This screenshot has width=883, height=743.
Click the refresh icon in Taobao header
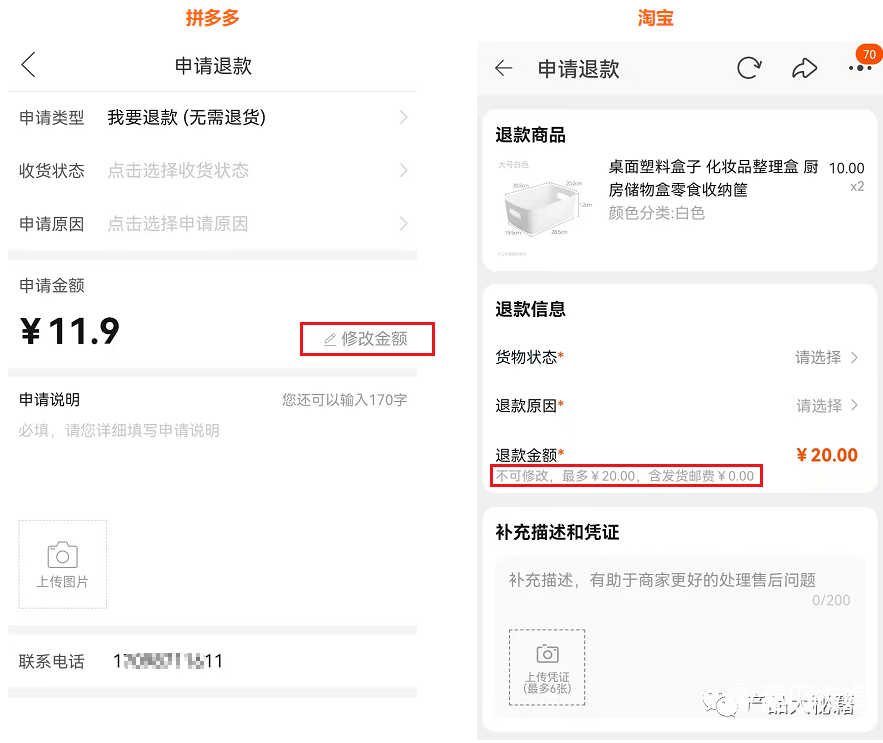pyautogui.click(x=748, y=68)
